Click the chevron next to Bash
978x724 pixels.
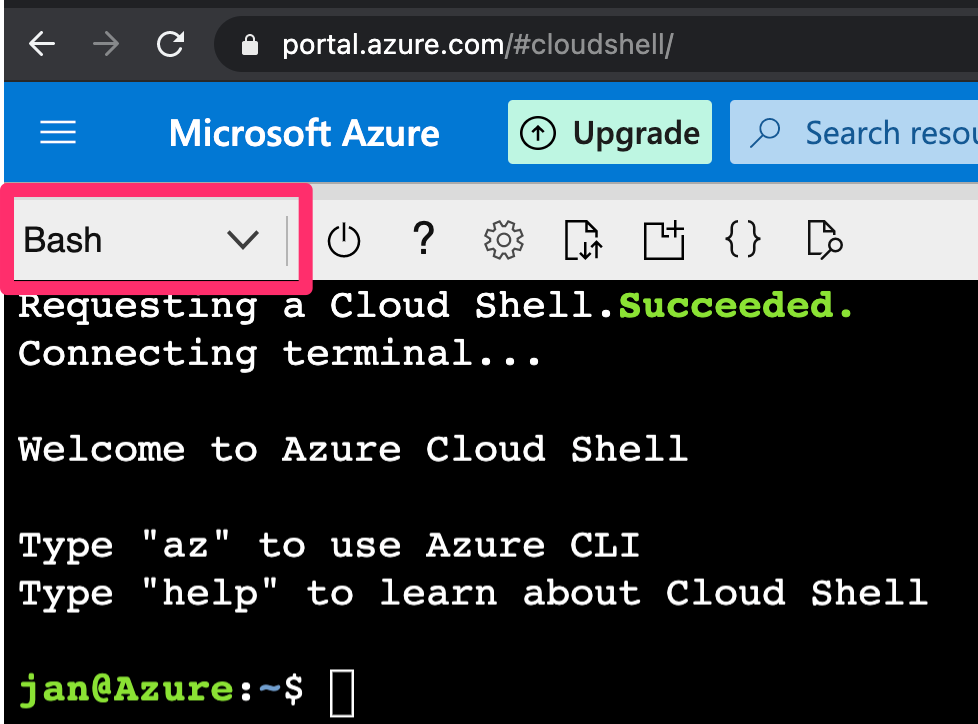pyautogui.click(x=243, y=239)
